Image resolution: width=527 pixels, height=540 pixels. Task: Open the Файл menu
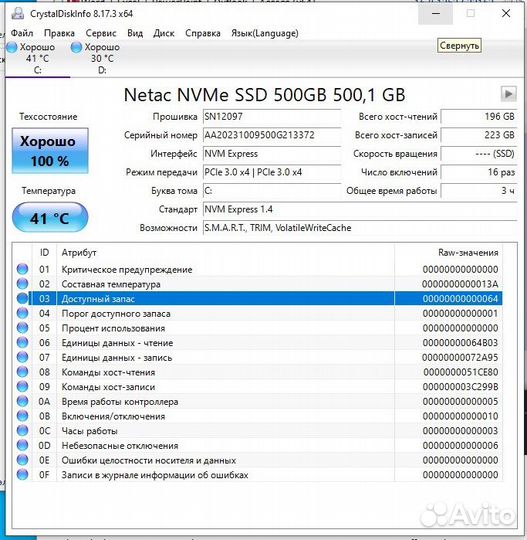22,33
